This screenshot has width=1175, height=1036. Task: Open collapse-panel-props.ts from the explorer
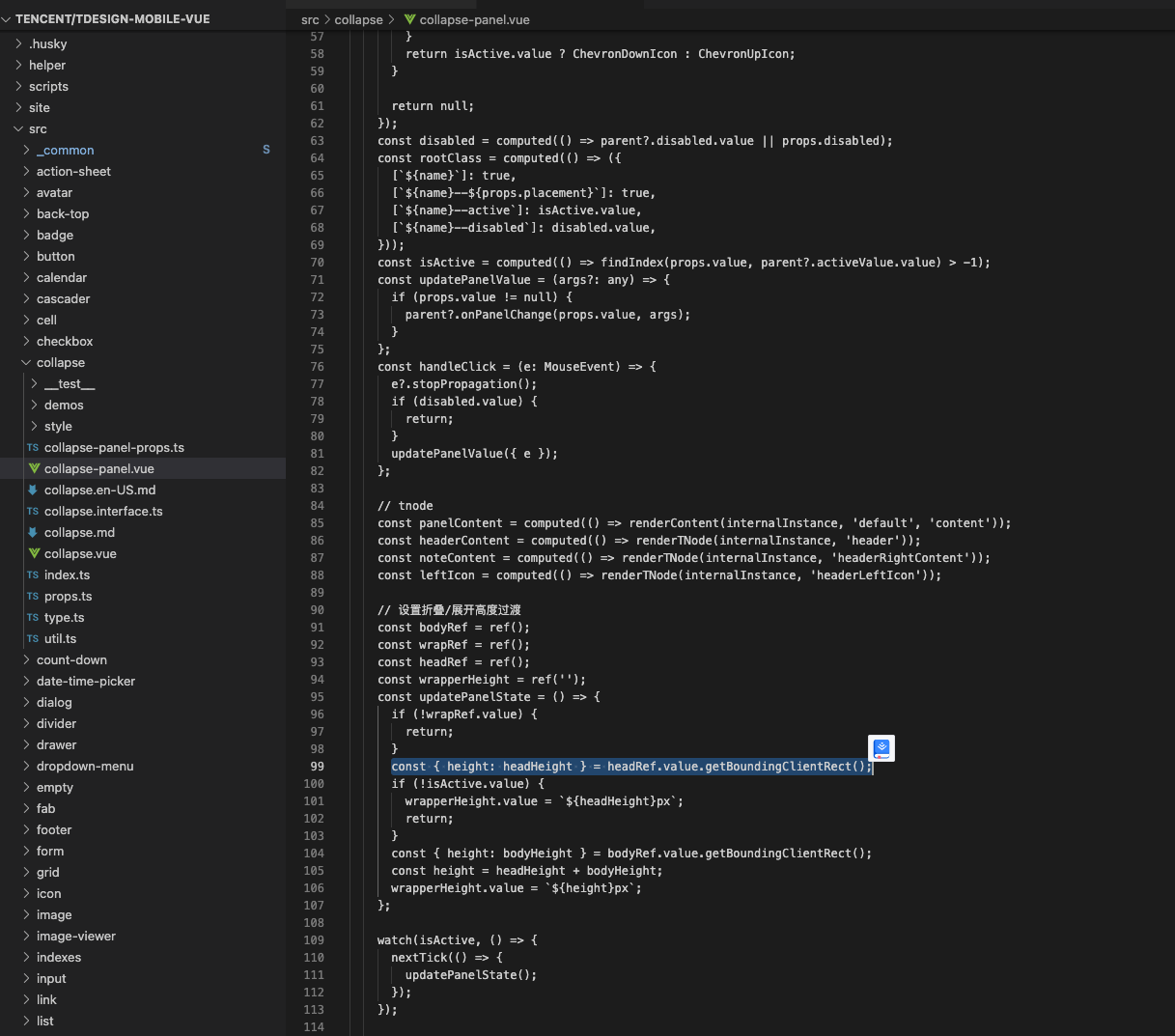coord(116,447)
